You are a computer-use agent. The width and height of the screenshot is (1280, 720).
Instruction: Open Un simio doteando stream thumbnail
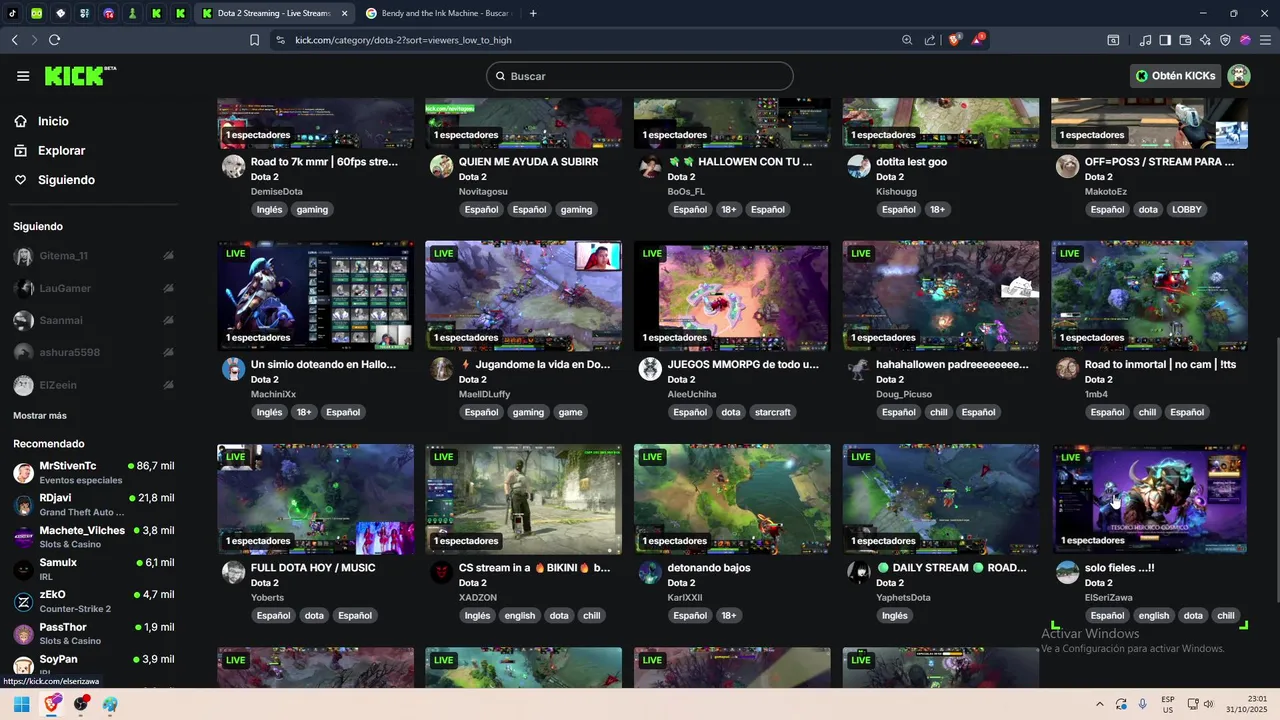tap(315, 295)
